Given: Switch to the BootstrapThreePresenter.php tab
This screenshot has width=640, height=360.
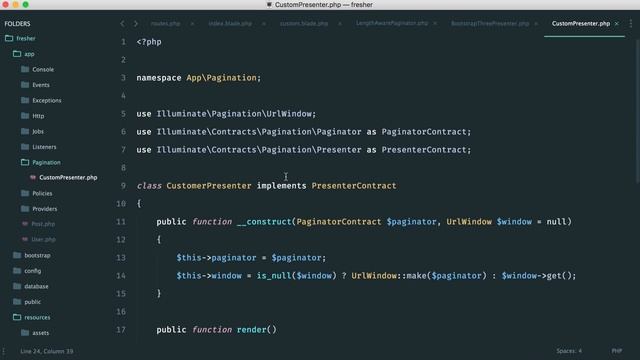Looking at the screenshot, I should [x=490, y=24].
